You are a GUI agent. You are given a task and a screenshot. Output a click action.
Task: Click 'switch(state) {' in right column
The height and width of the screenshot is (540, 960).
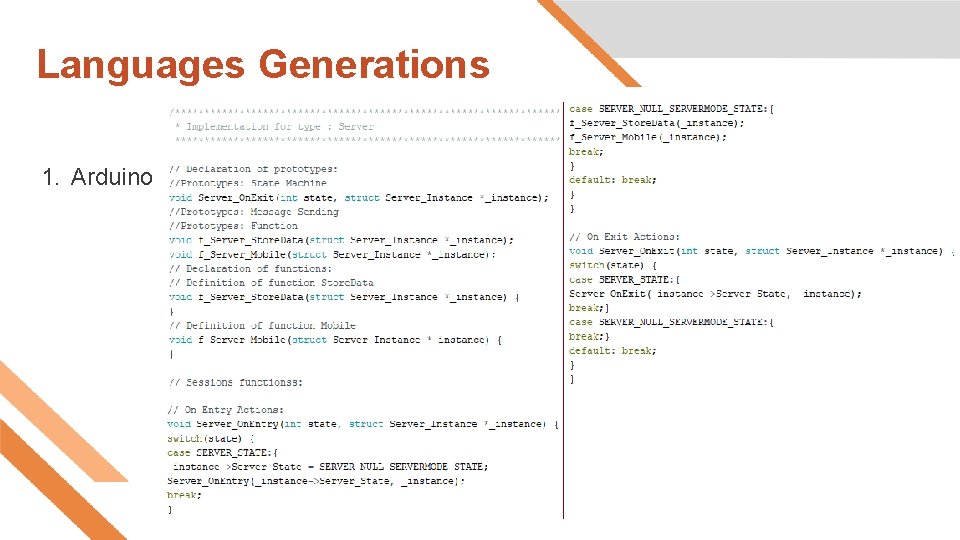pos(613,265)
